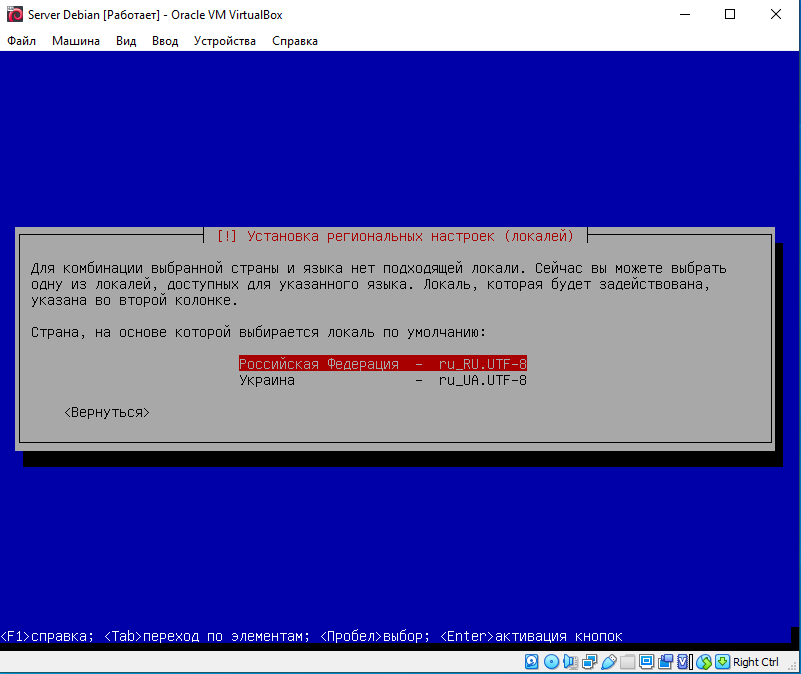The height and width of the screenshot is (674, 801).
Task: Open the Ввод menu
Action: click(165, 41)
